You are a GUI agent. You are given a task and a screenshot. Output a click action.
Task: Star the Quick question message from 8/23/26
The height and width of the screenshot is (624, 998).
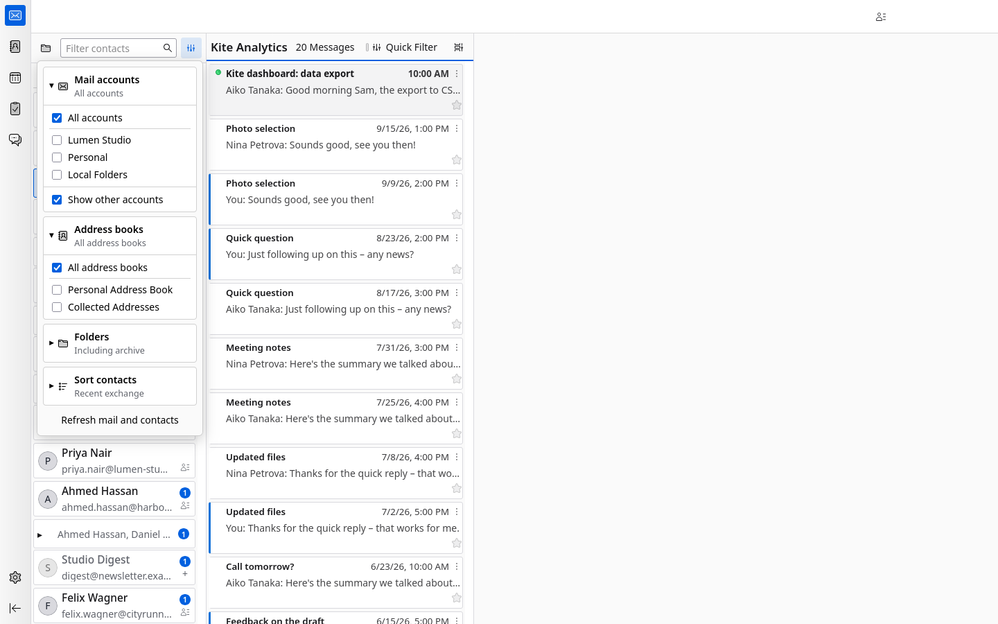click(456, 269)
